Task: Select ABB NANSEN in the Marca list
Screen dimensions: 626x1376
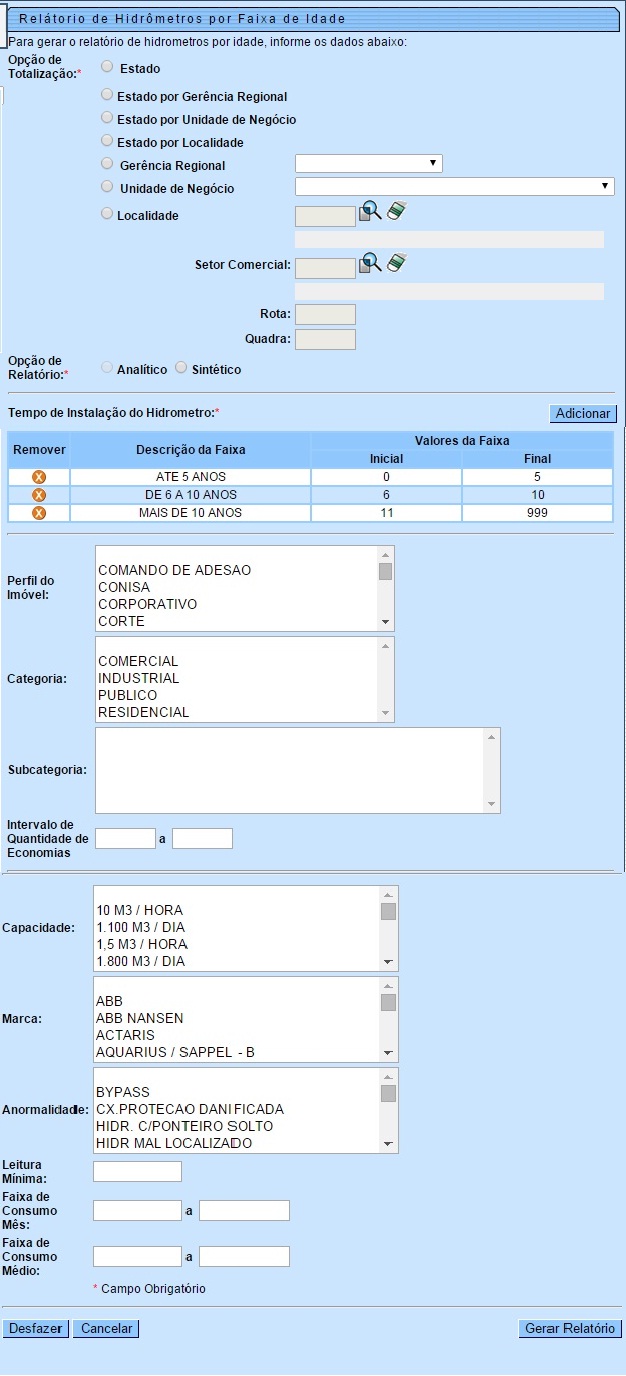Action: click(x=140, y=1018)
